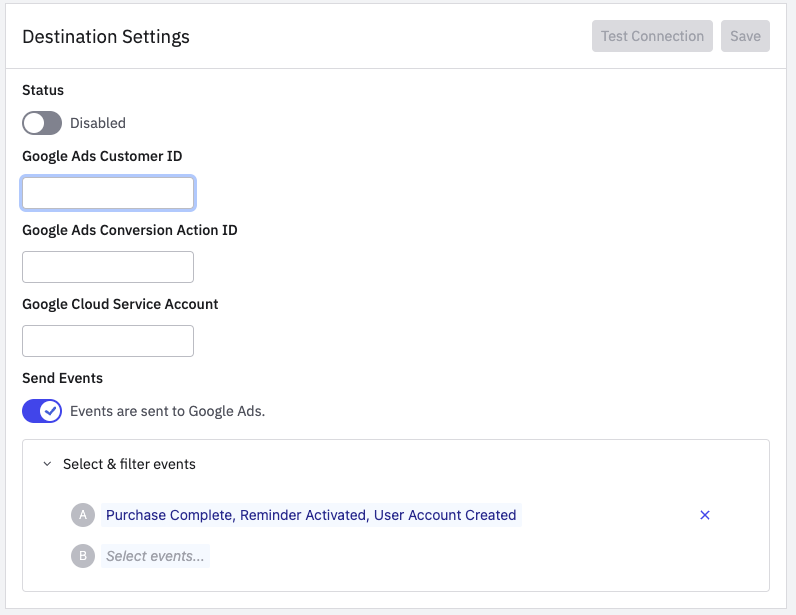Click 'Events are sent to Google Ads' label
Image resolution: width=796 pixels, height=615 pixels.
click(x=167, y=411)
